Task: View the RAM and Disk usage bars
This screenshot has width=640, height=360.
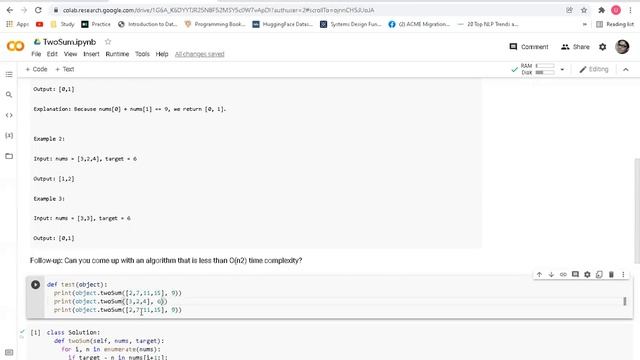Action: coord(538,69)
